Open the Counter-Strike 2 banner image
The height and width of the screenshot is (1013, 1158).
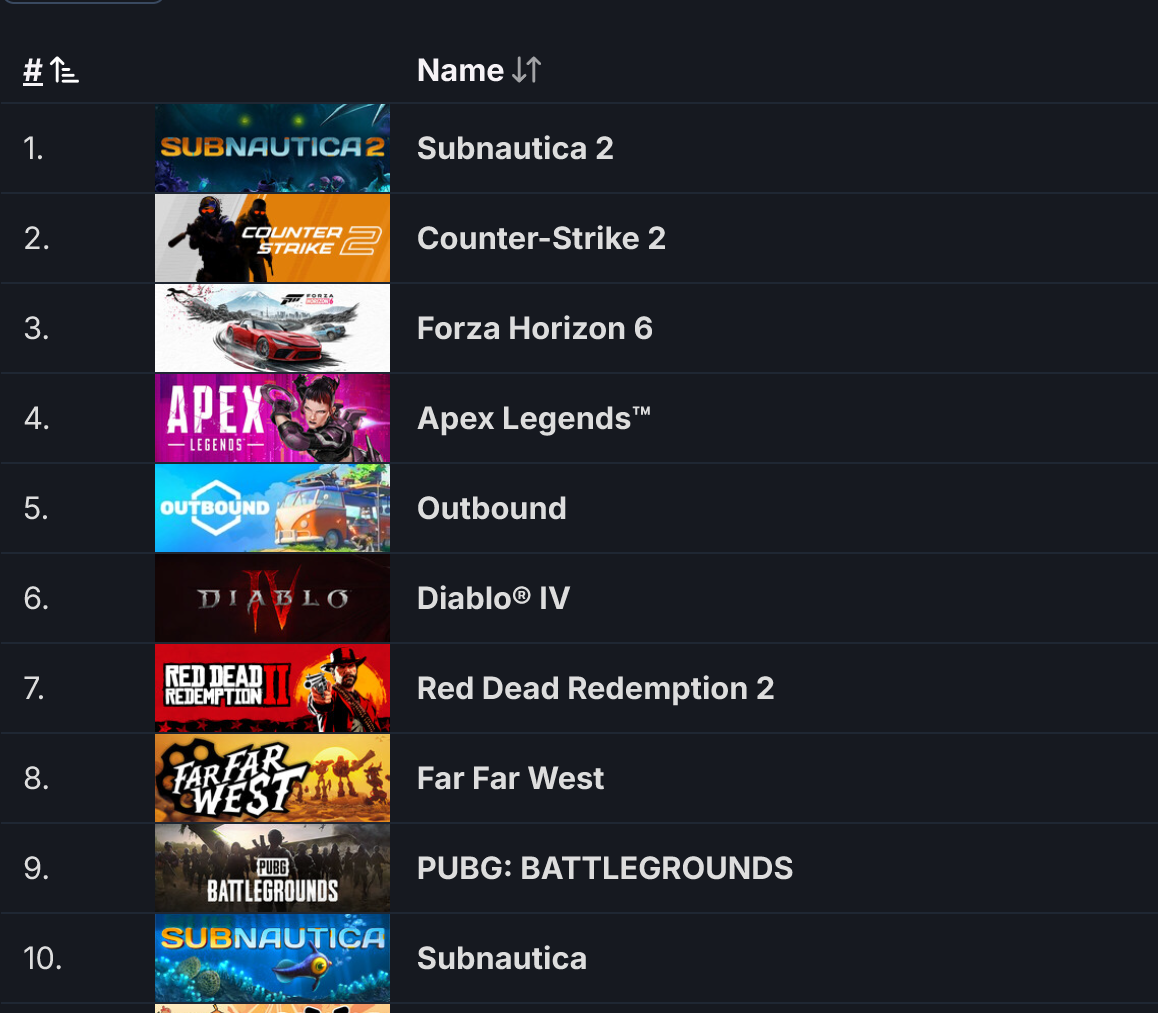coord(273,238)
